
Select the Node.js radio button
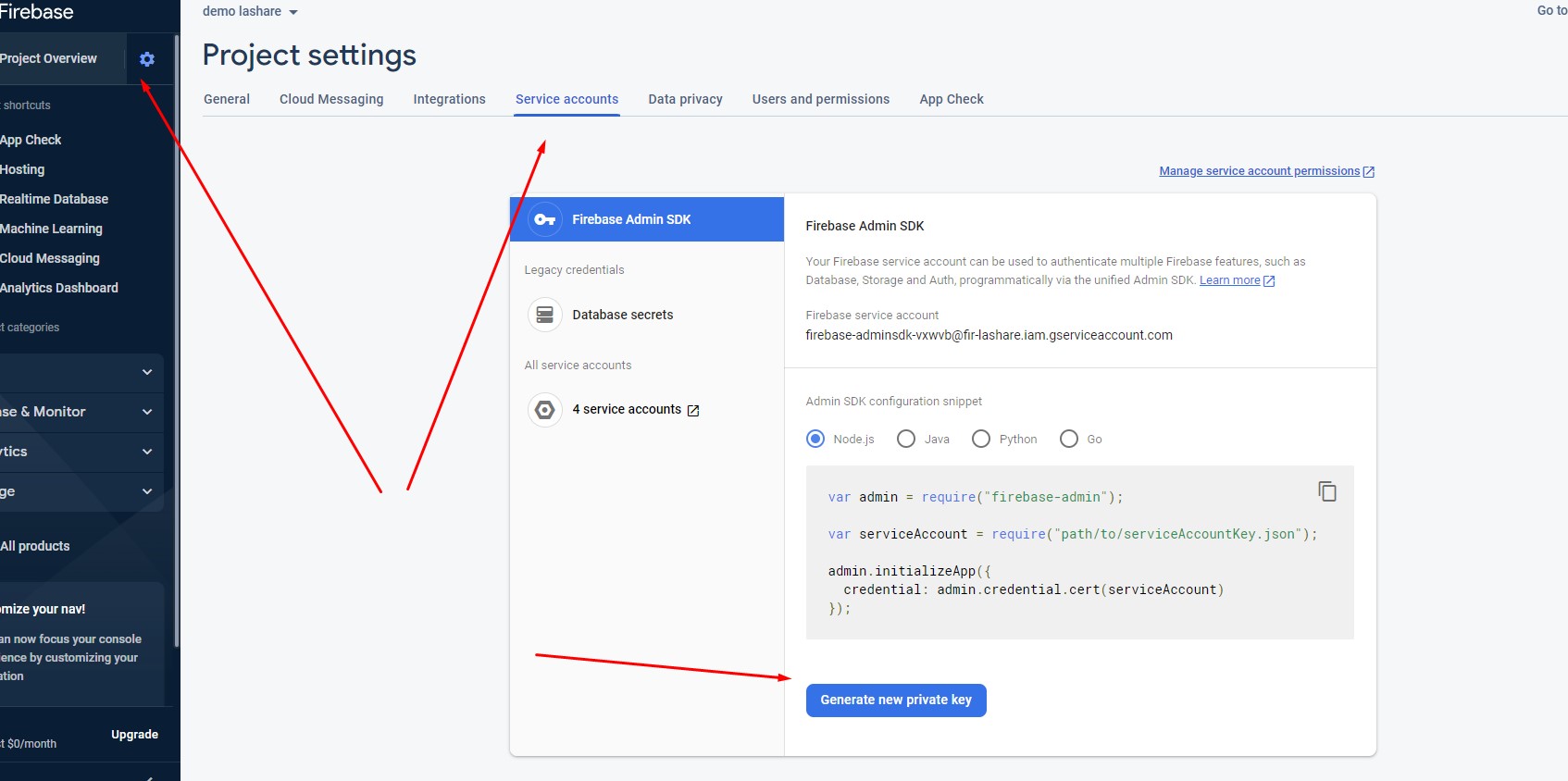pyautogui.click(x=815, y=439)
